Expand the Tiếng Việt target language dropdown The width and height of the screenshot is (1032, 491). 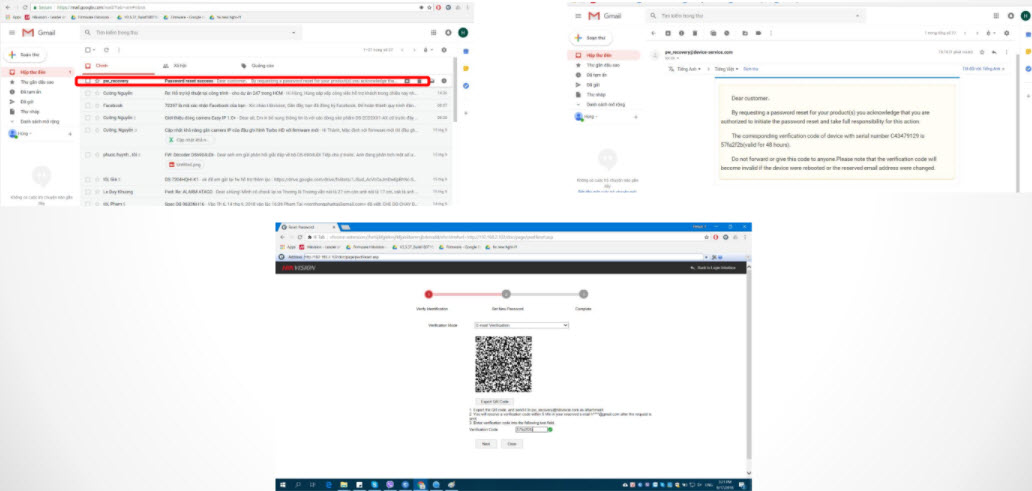(725, 70)
